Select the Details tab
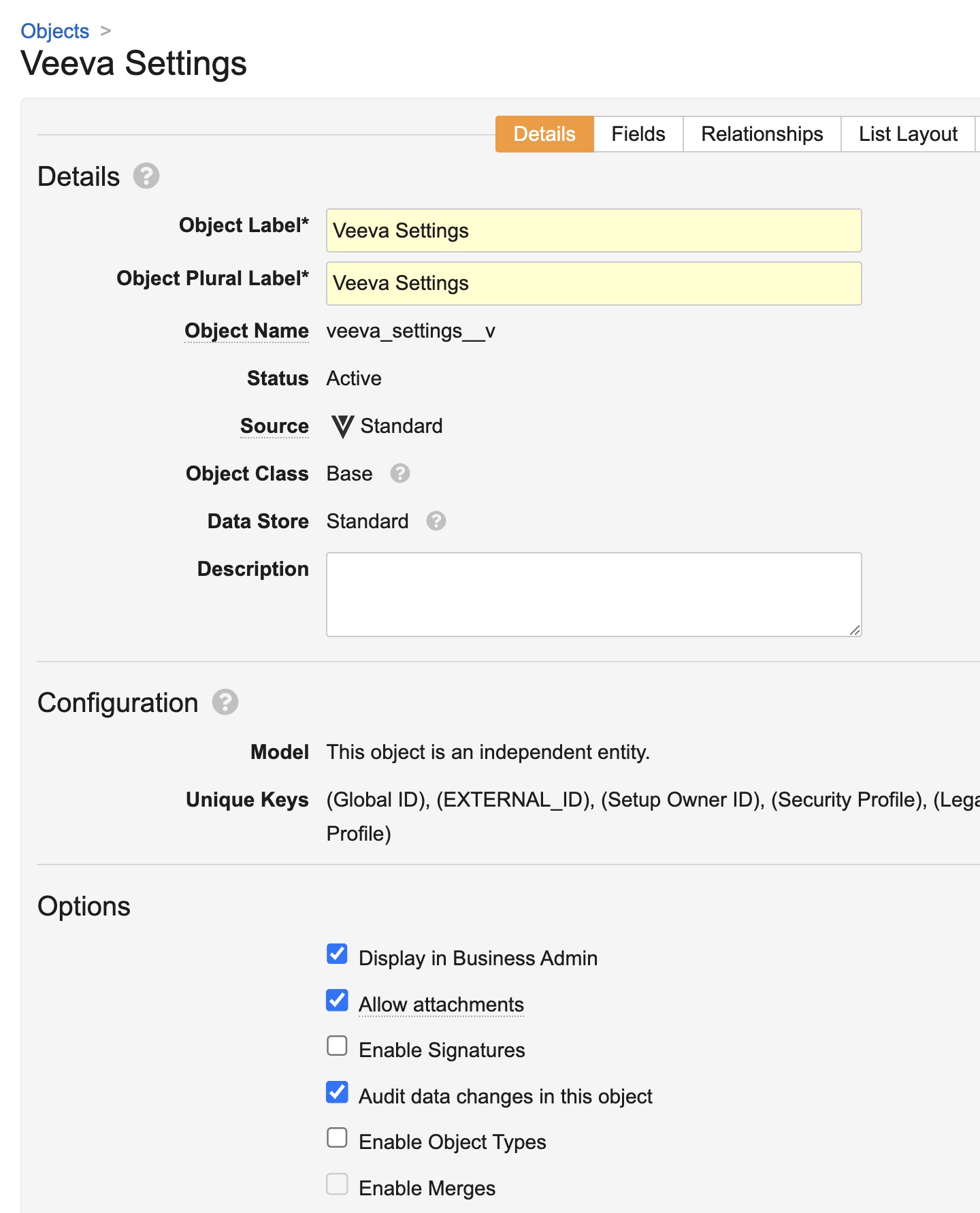 click(544, 134)
